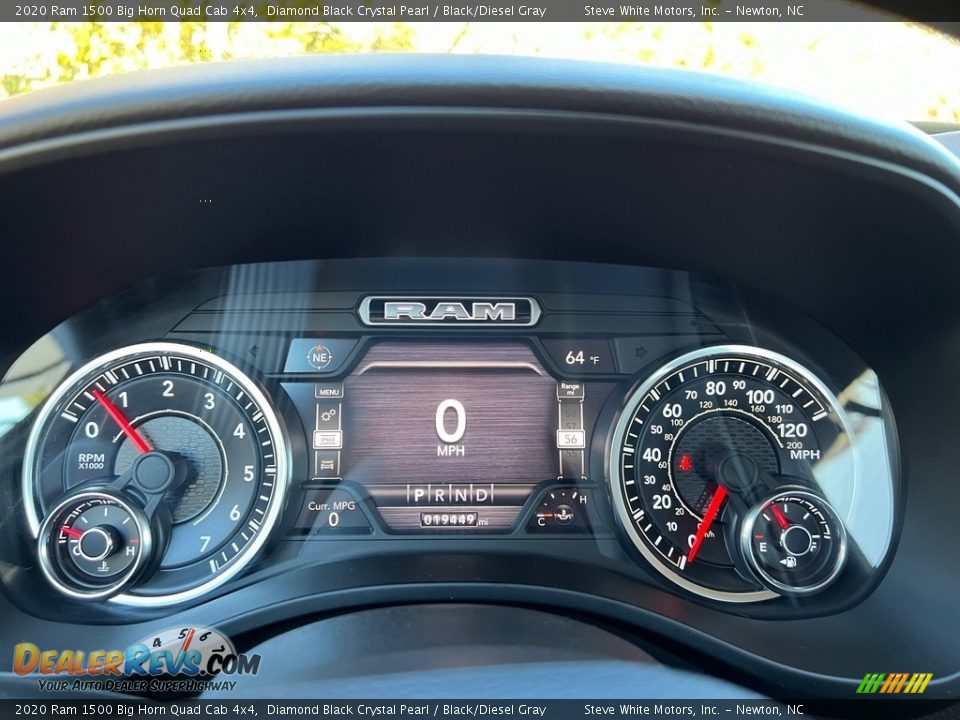Tap the oil temperature gauge icon
960x720 pixels.
point(562,514)
